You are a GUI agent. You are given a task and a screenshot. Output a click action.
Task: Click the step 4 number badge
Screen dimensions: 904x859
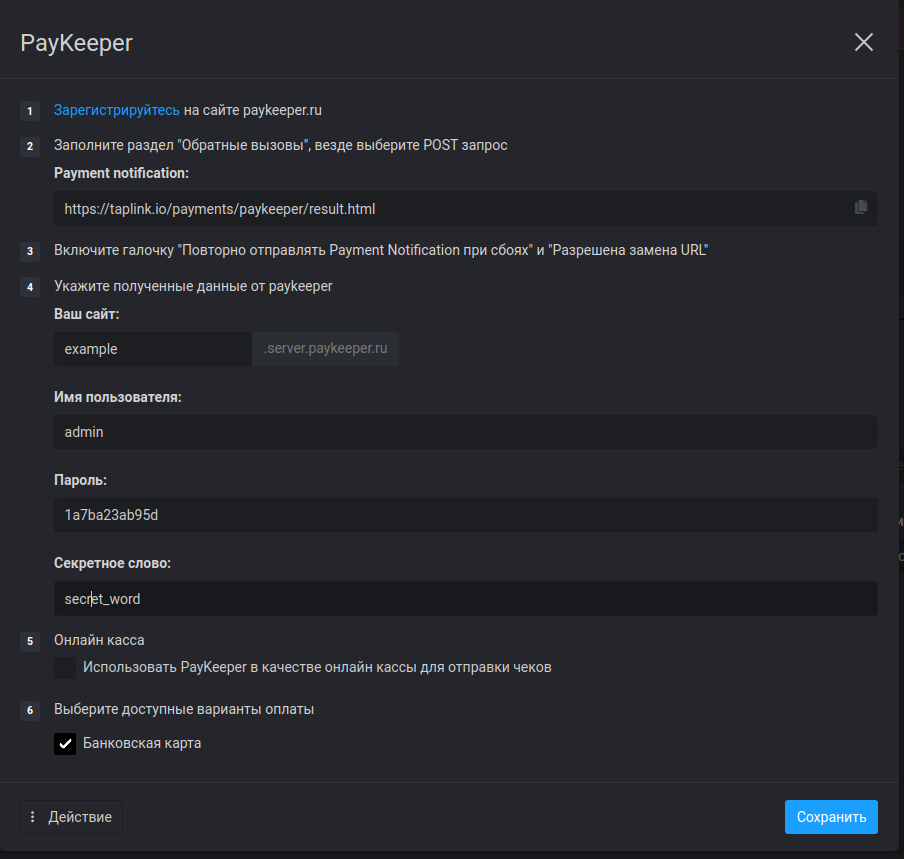pyautogui.click(x=30, y=287)
